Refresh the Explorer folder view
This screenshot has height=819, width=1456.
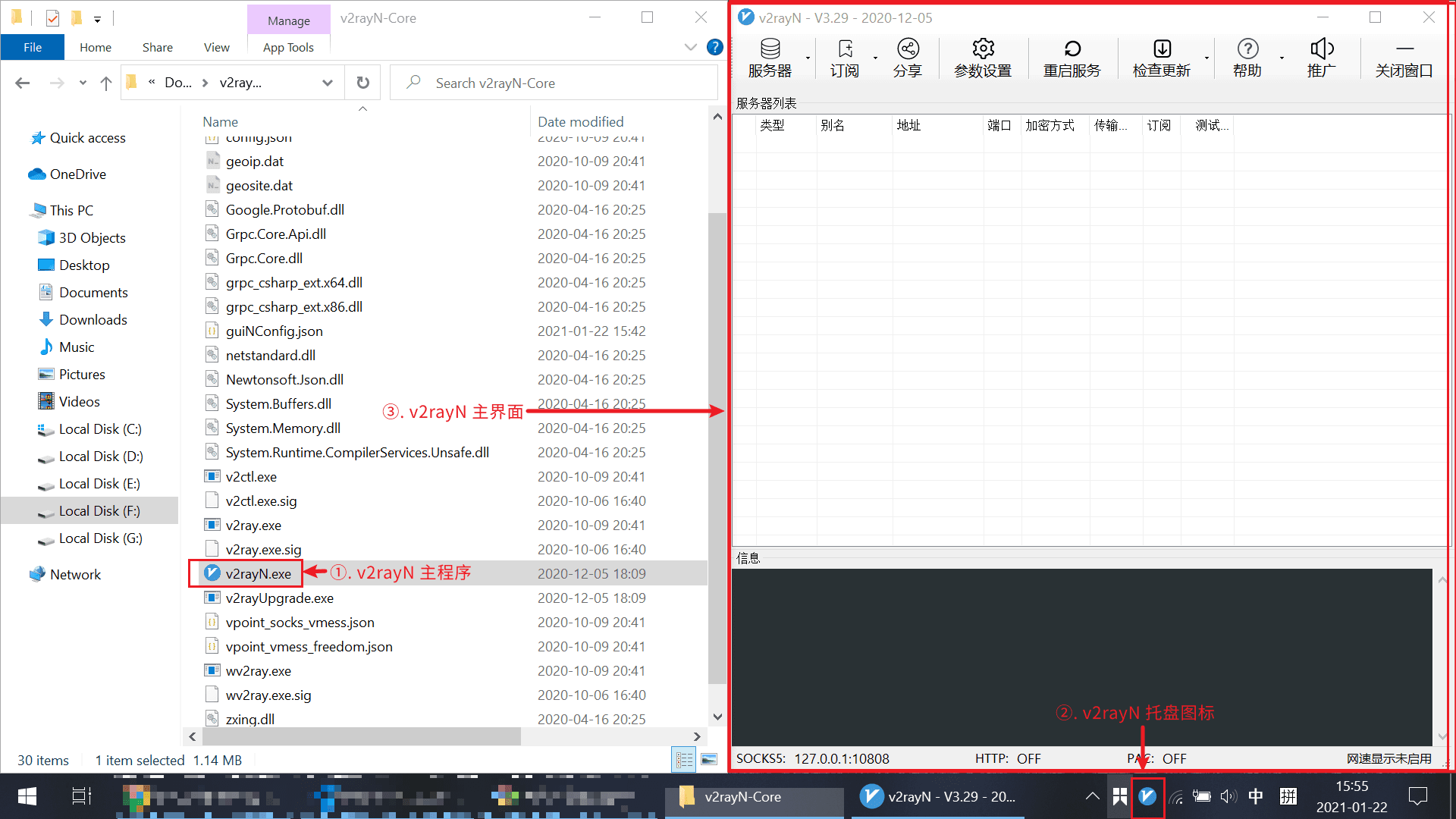click(x=363, y=83)
